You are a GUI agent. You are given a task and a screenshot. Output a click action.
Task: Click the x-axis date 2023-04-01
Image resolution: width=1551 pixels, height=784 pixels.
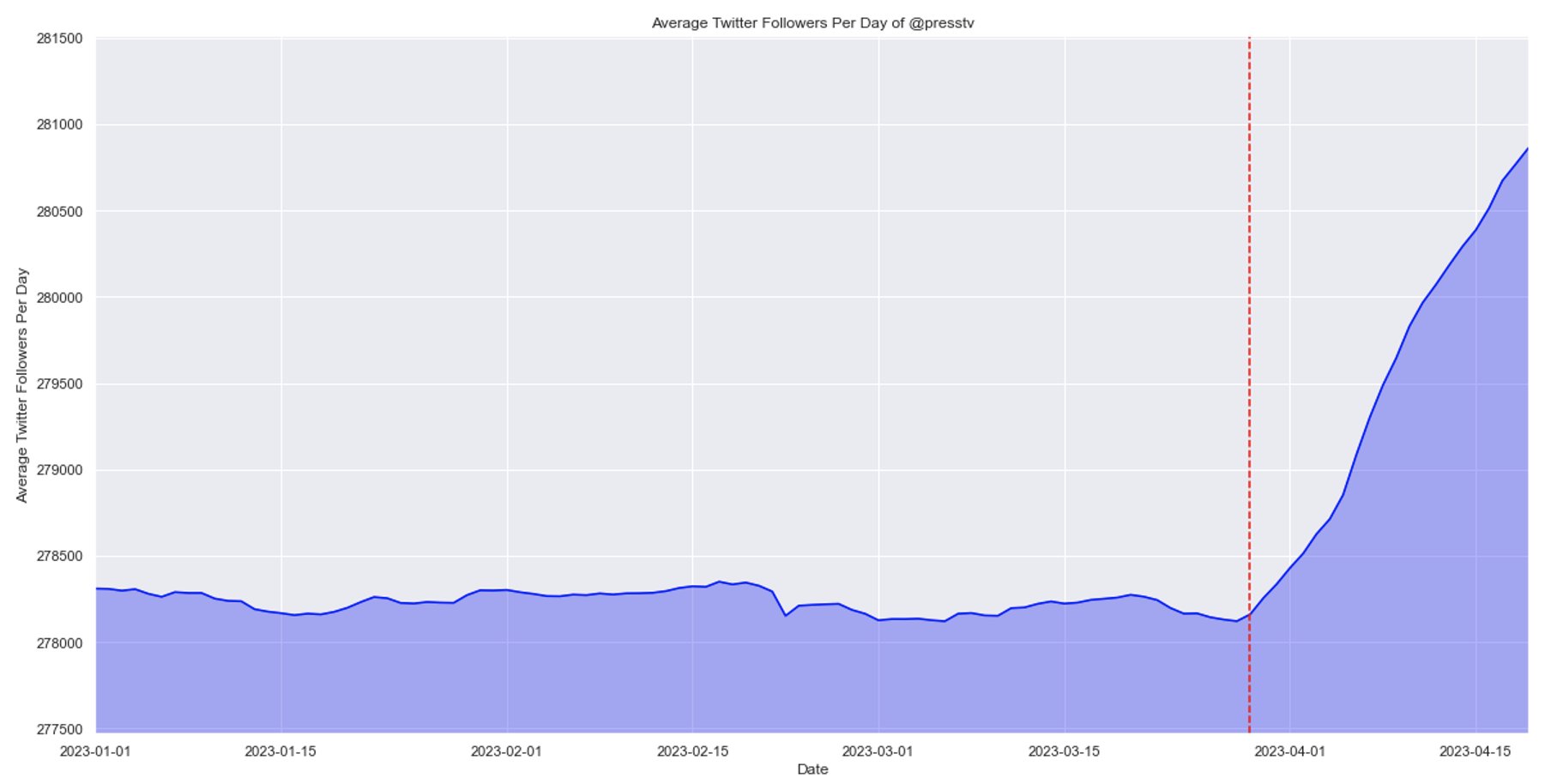click(x=1289, y=751)
